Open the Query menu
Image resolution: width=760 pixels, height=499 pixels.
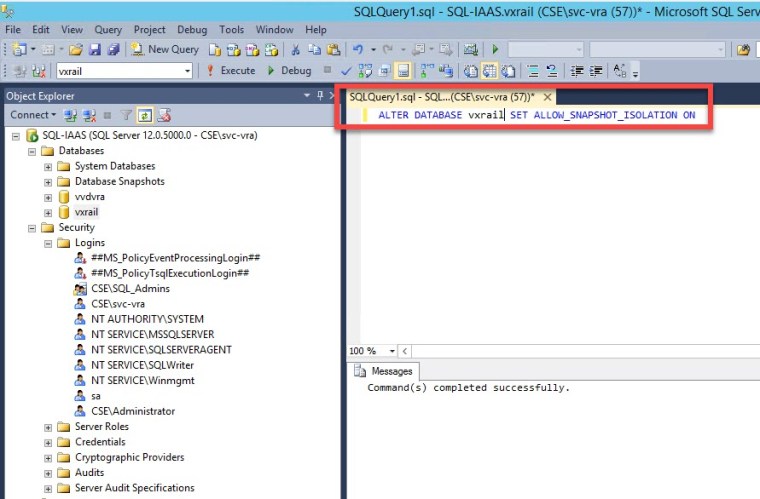click(x=108, y=30)
